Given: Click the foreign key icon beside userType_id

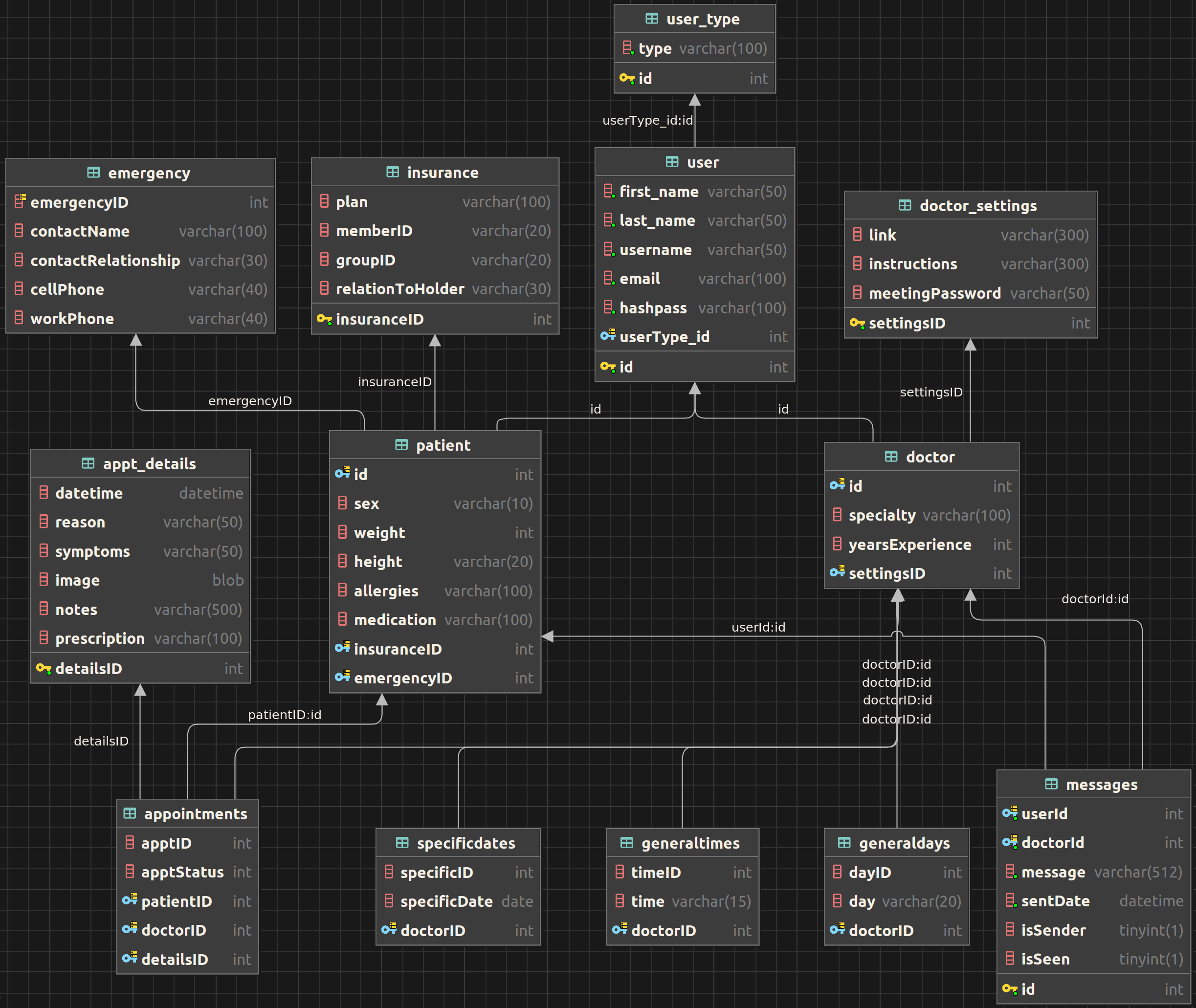Looking at the screenshot, I should click(x=608, y=336).
